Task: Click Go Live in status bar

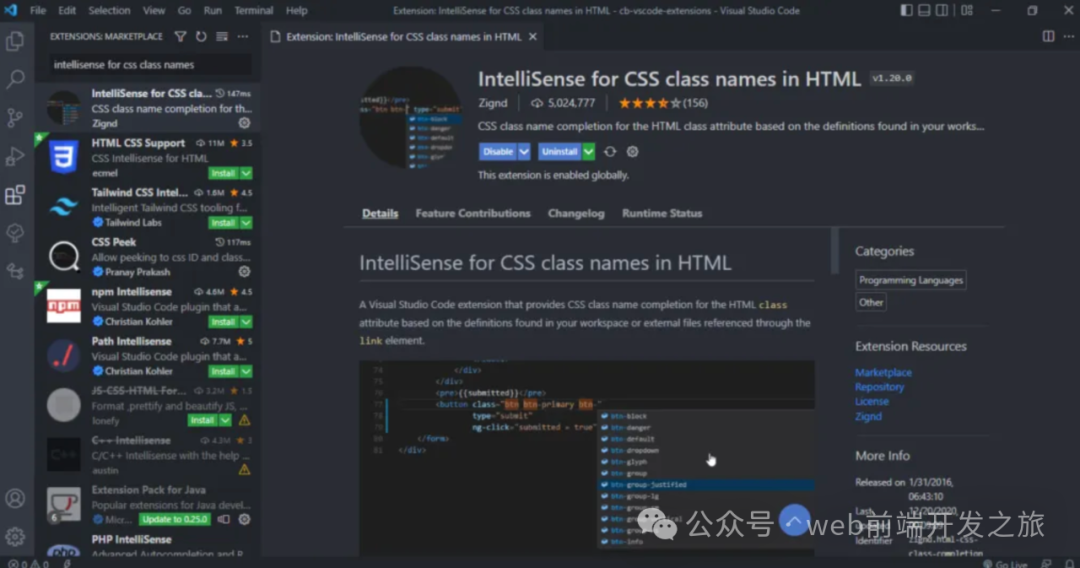Action: 1006,564
